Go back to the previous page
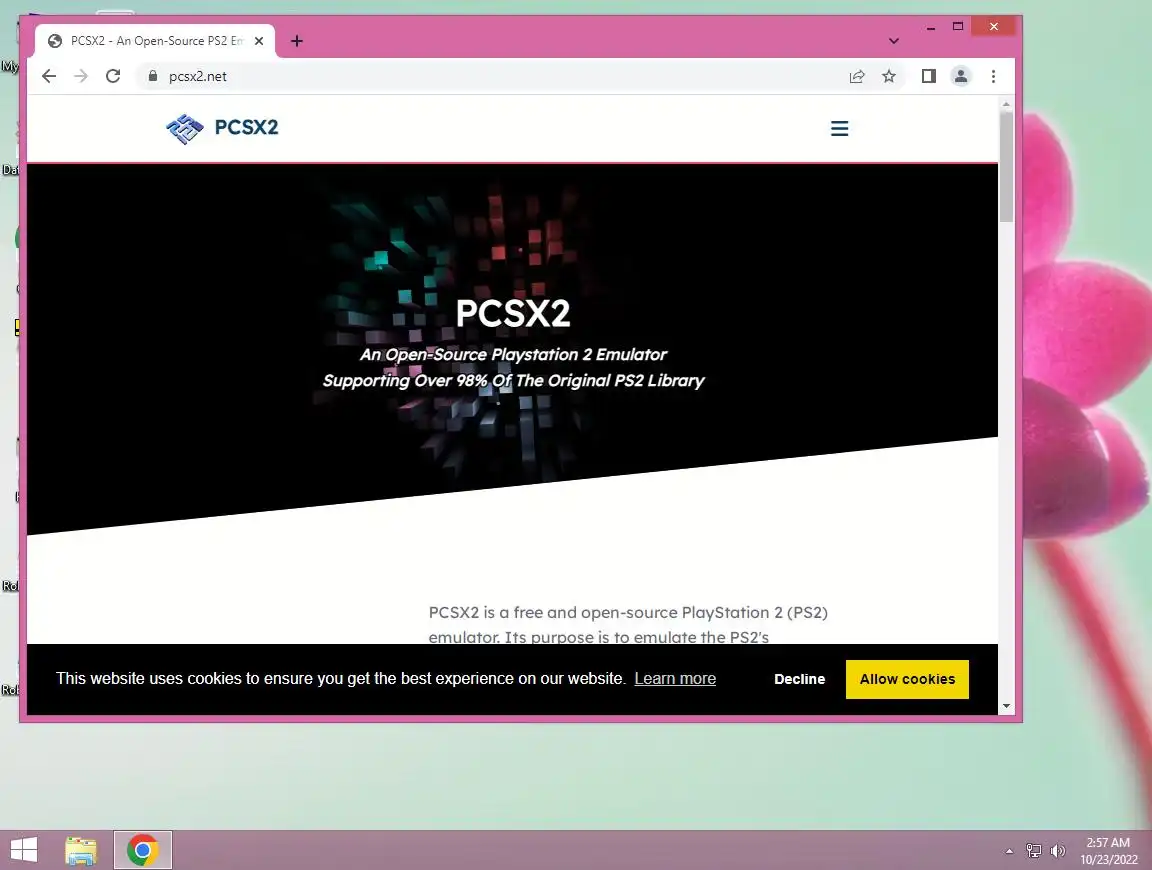 [49, 76]
